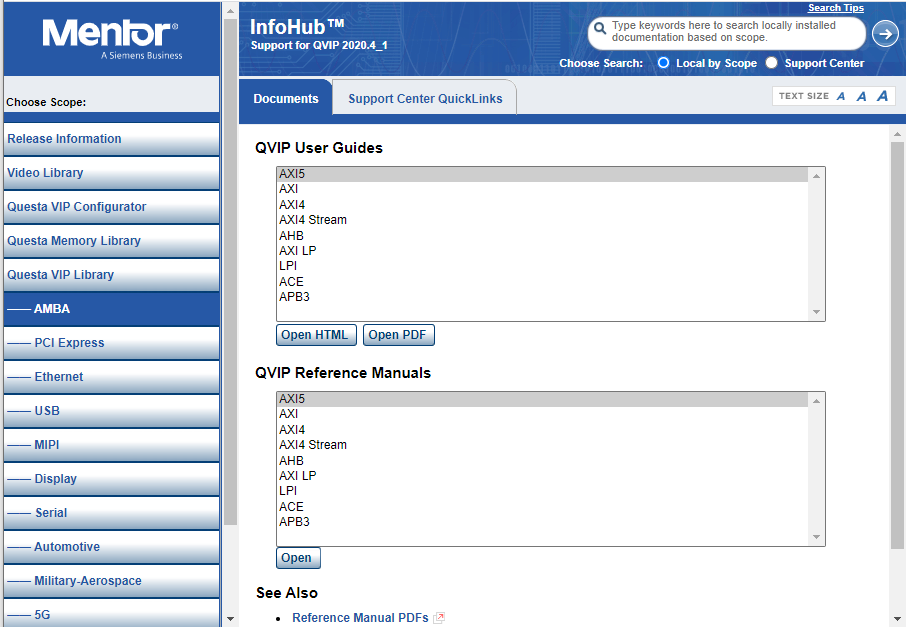
Task: Click scope panel scroll down arrow
Action: point(230,619)
